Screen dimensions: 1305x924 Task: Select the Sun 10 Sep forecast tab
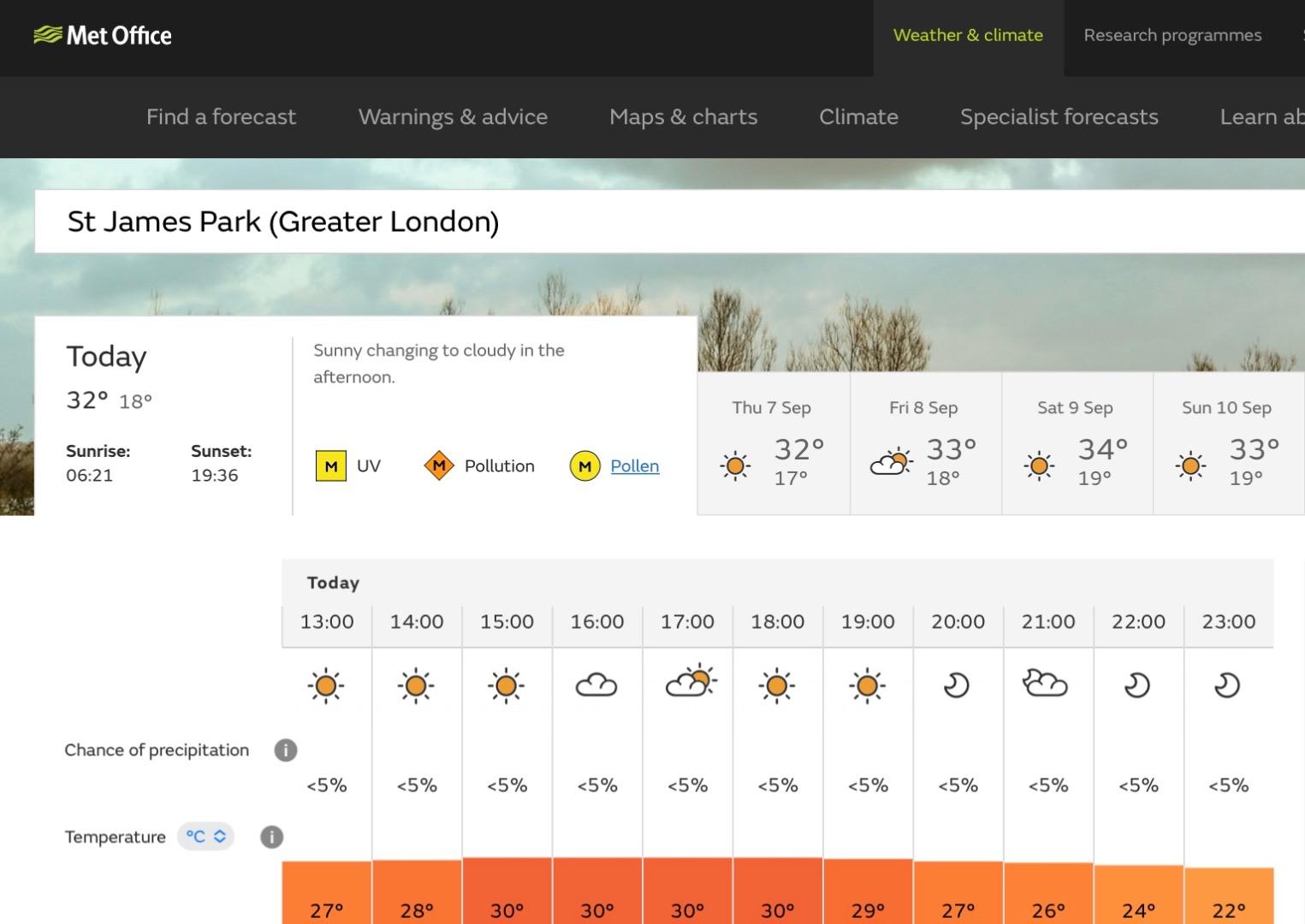(1229, 443)
